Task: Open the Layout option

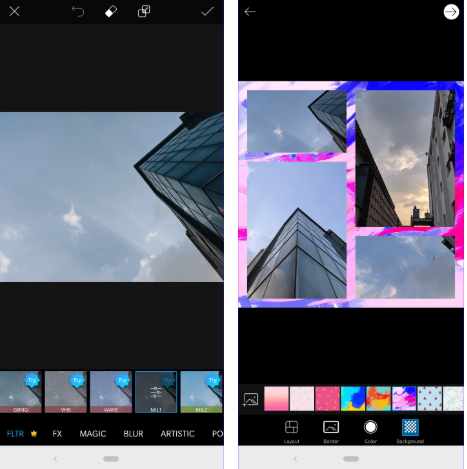Action: (x=291, y=432)
